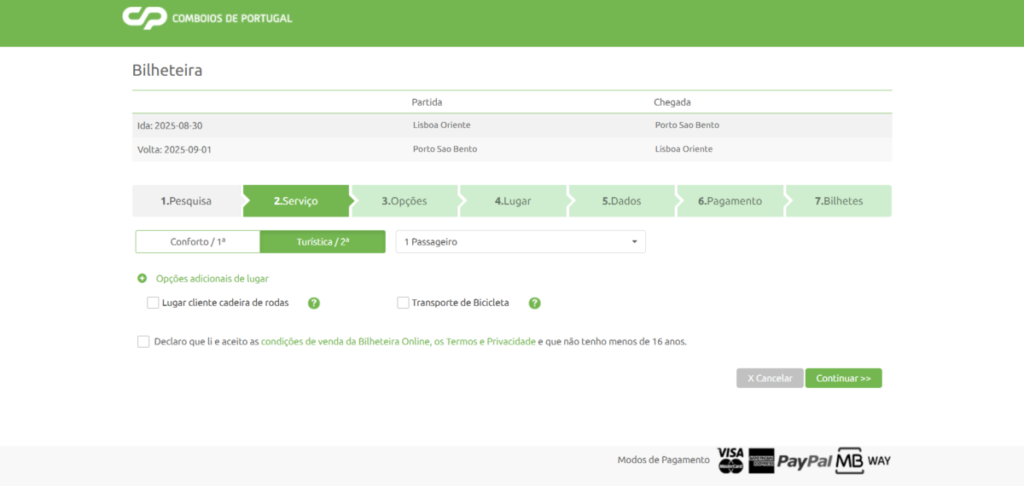Click Volta: 2025-09-01 date text
Image resolution: width=1024 pixels, height=486 pixels.
(x=174, y=150)
